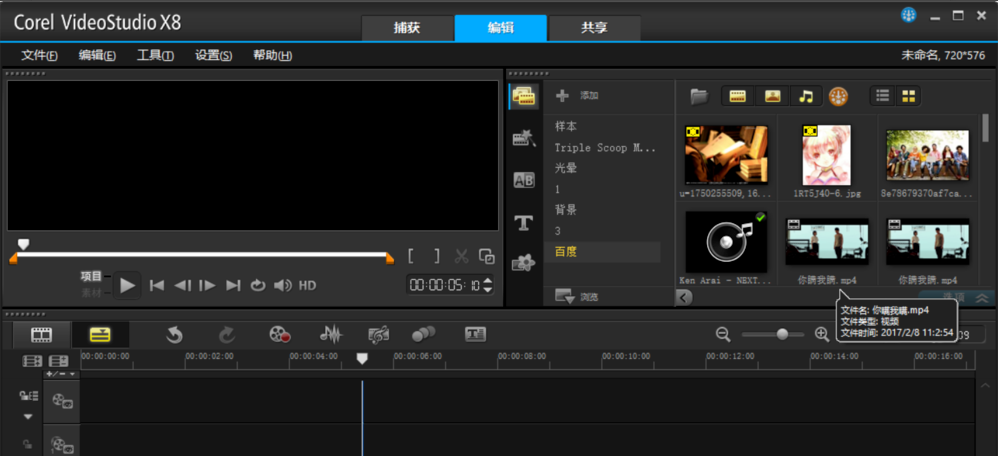Open the Auto Music icon in timeline toolbar

click(378, 334)
